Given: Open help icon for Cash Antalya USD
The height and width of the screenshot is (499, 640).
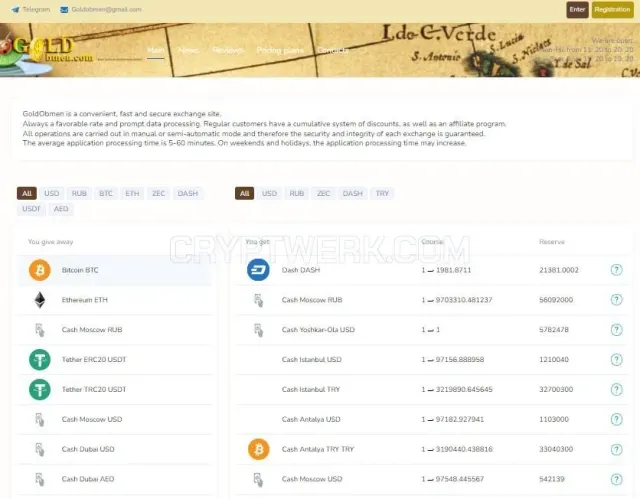Looking at the screenshot, I should tap(616, 419).
